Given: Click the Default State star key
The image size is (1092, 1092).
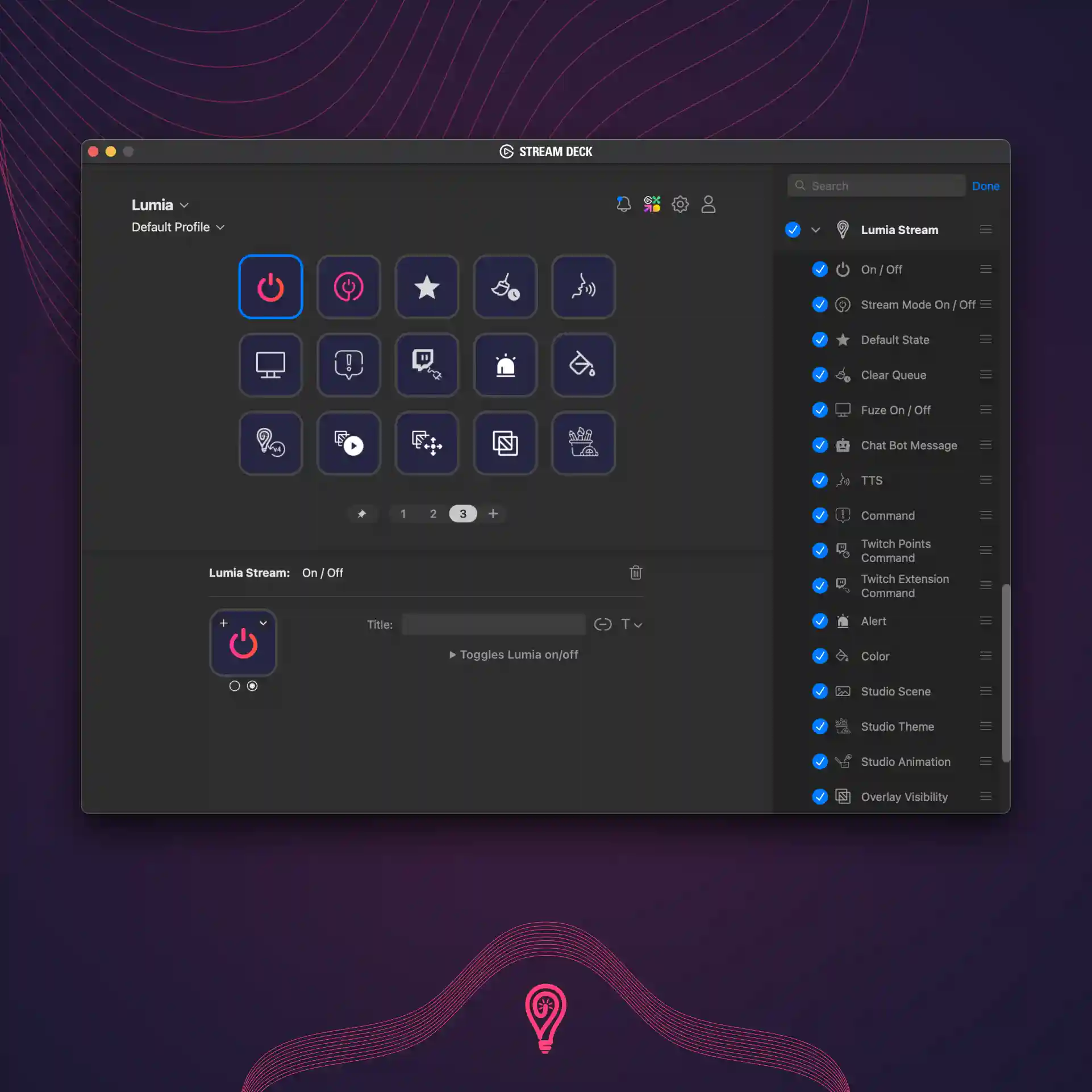Looking at the screenshot, I should tap(427, 287).
